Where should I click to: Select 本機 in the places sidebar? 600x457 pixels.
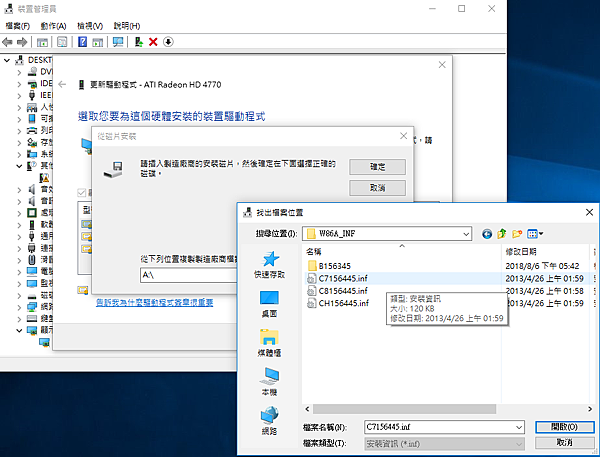point(270,382)
